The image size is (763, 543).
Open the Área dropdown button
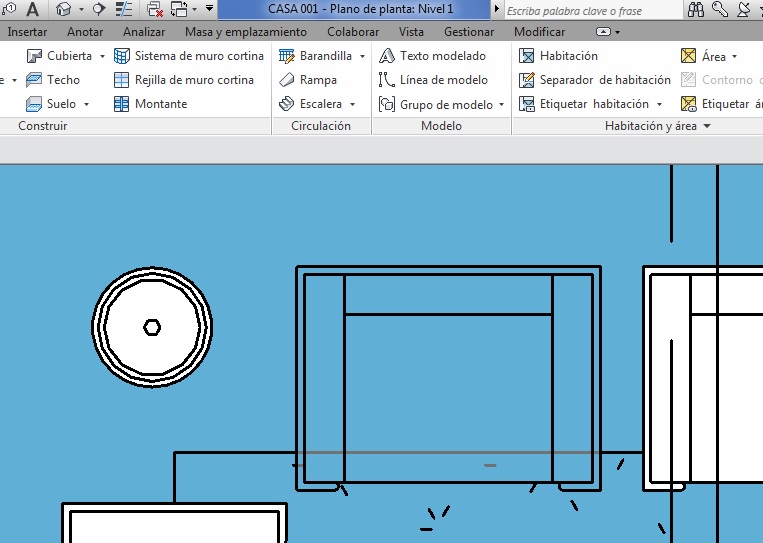tap(735, 57)
